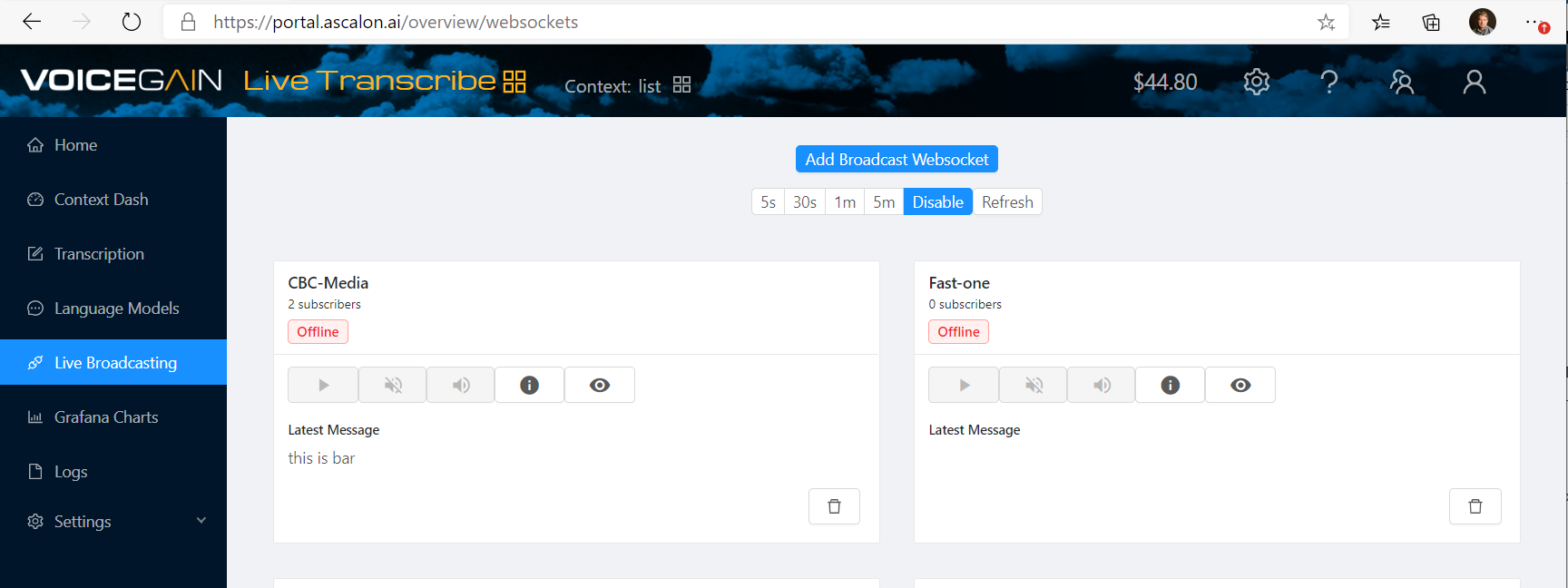
Task: Click the "0 subscribers" text
Action: coord(965,305)
